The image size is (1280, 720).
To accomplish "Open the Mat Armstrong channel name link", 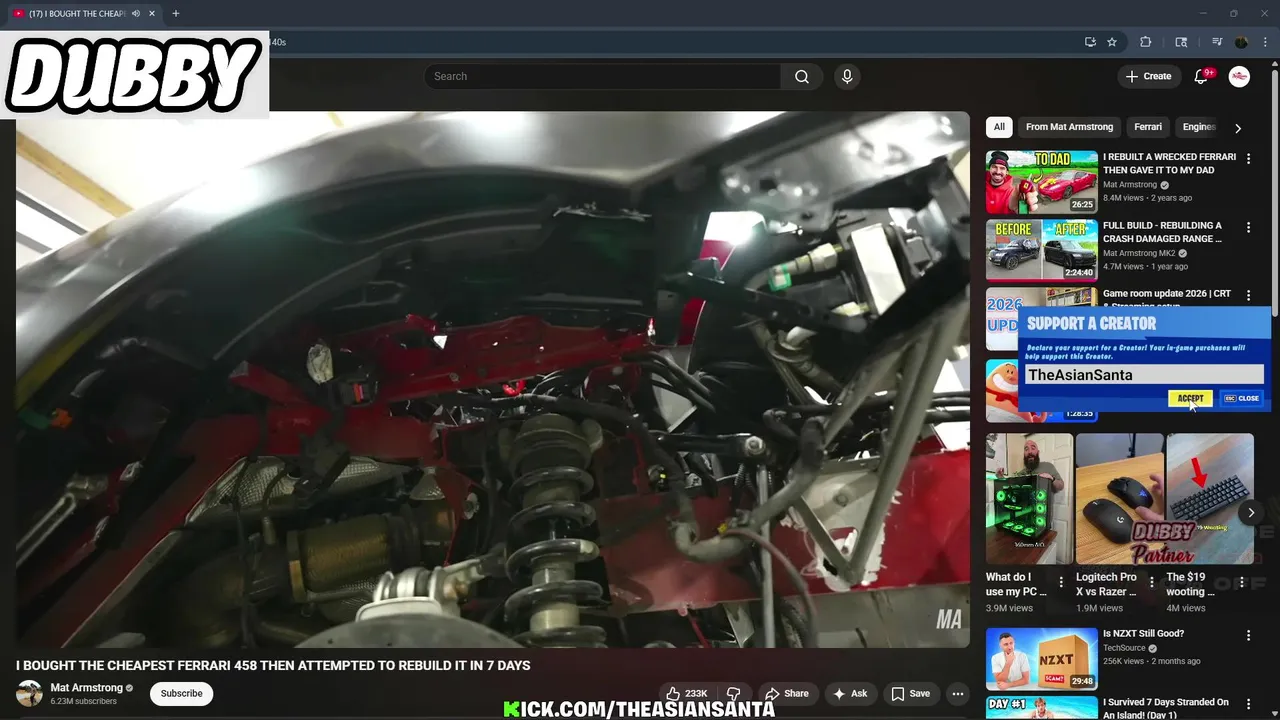I will point(86,688).
